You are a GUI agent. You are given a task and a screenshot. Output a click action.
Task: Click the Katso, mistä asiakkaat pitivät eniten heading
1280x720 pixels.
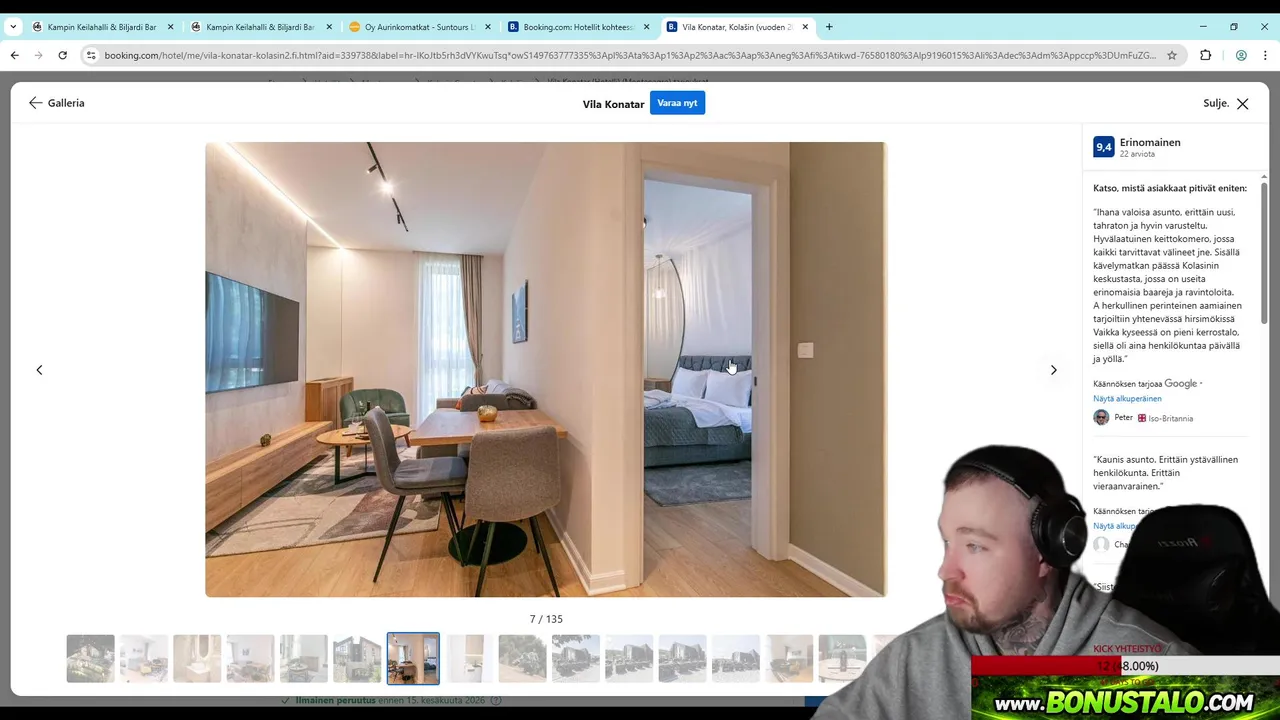[1170, 188]
